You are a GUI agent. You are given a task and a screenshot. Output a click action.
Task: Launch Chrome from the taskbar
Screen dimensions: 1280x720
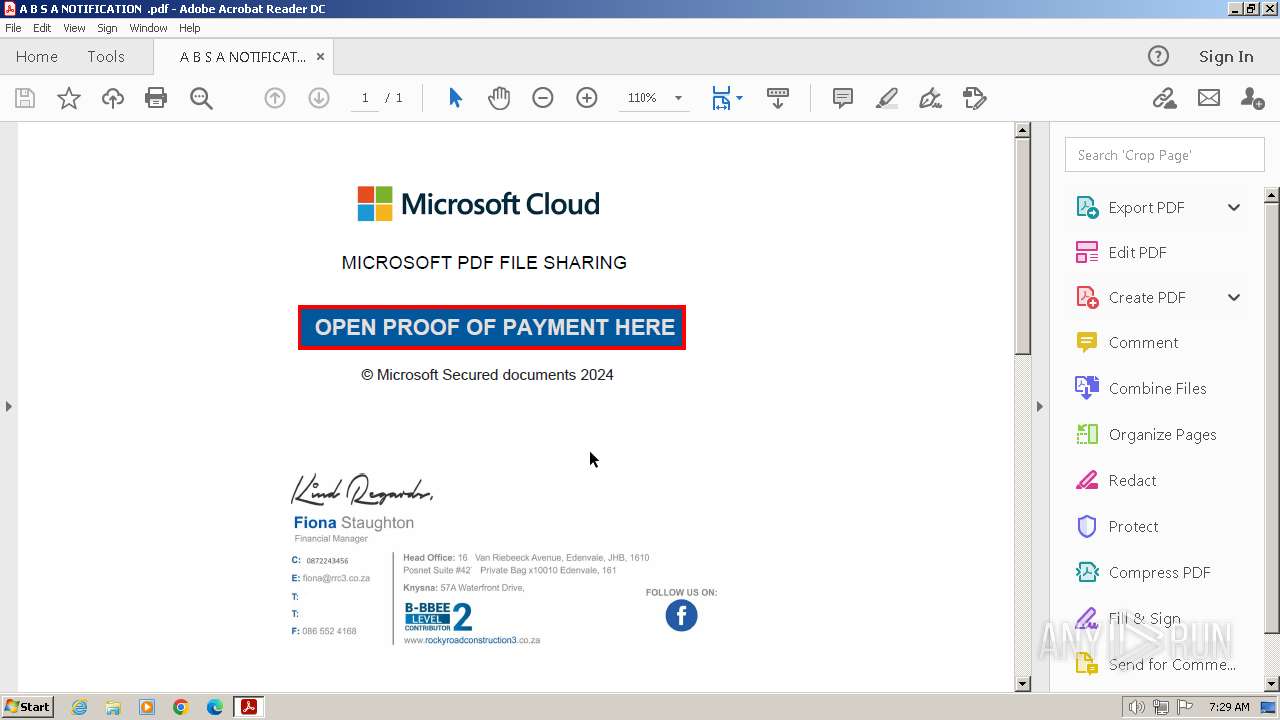[180, 707]
